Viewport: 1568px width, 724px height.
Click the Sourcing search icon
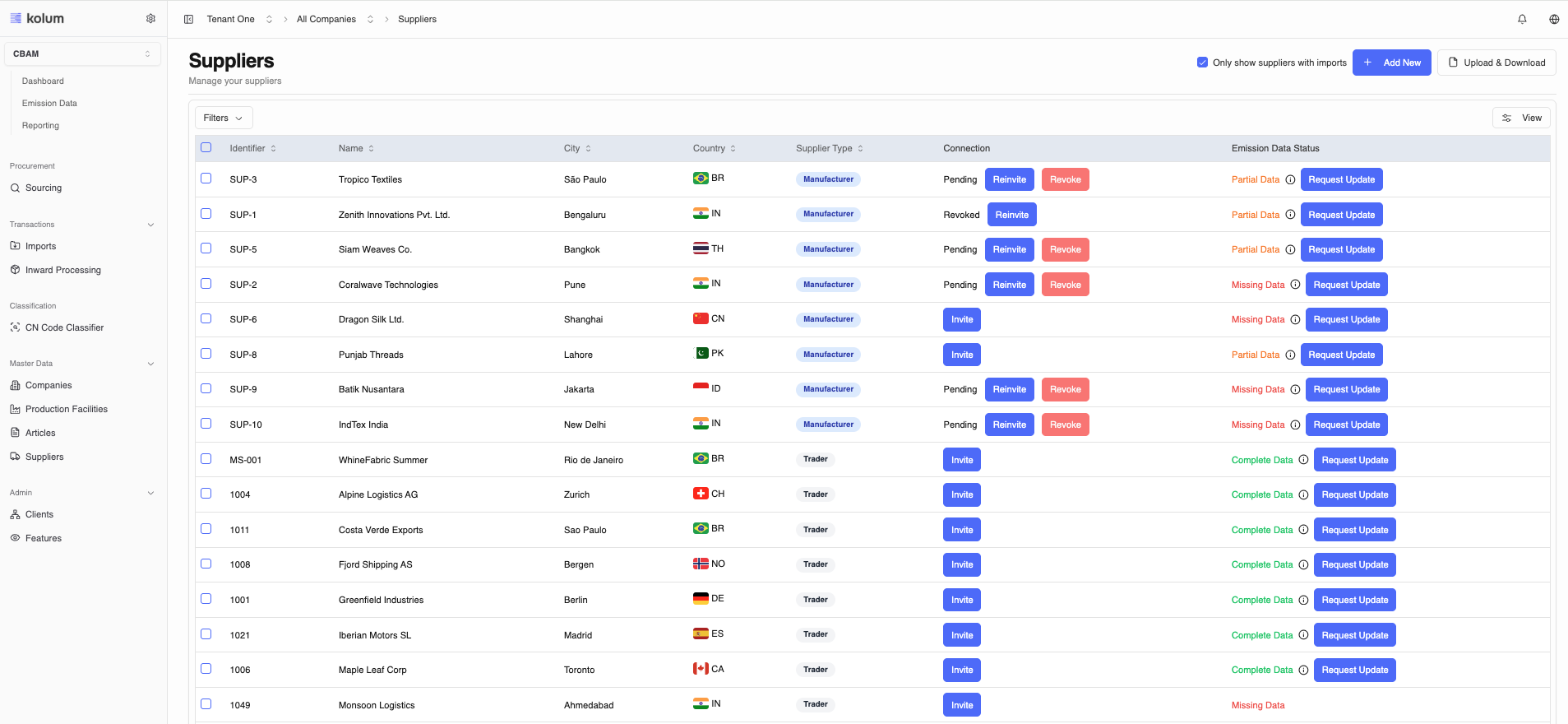[x=15, y=188]
